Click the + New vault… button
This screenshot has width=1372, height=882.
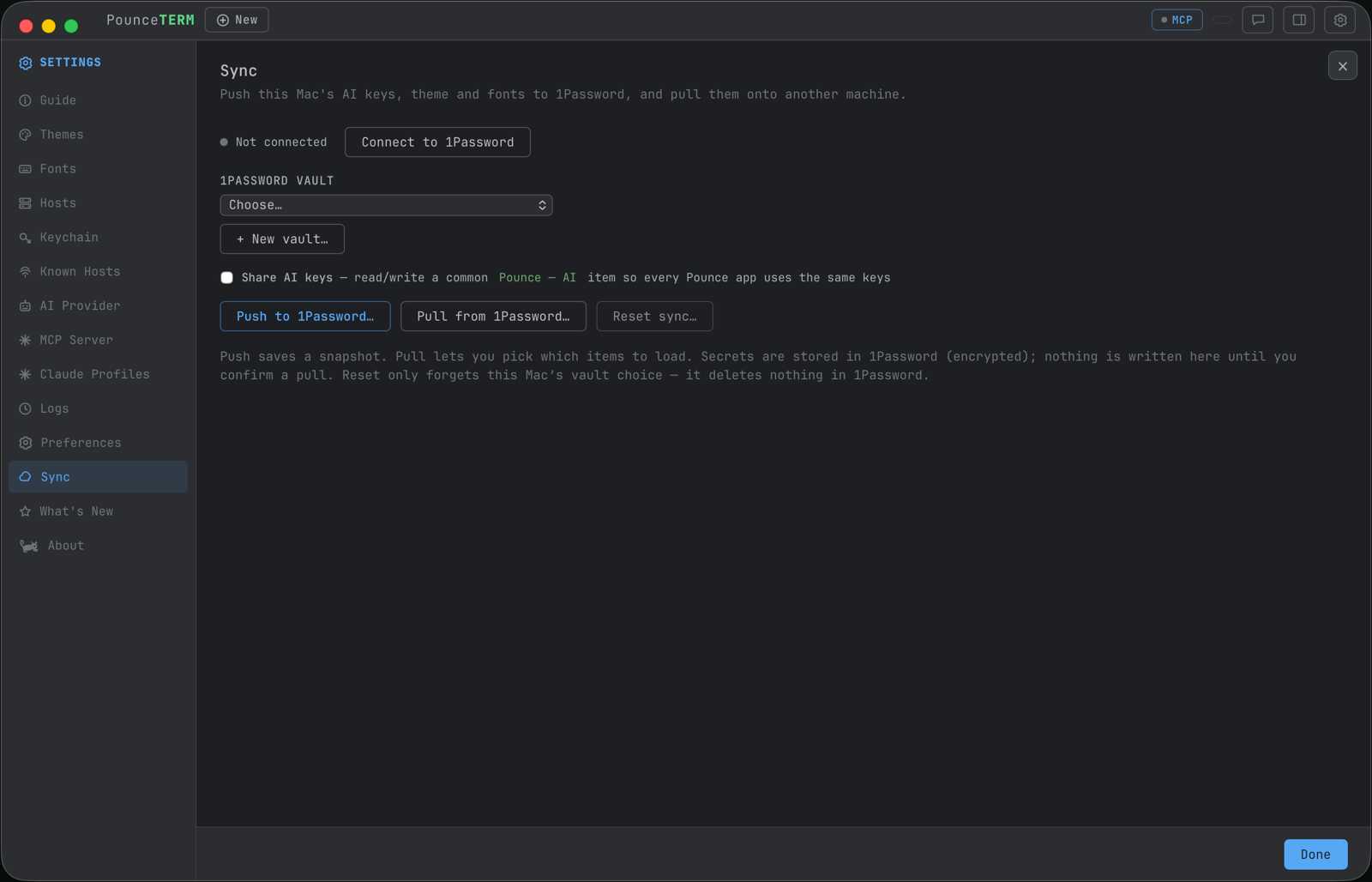(x=282, y=239)
